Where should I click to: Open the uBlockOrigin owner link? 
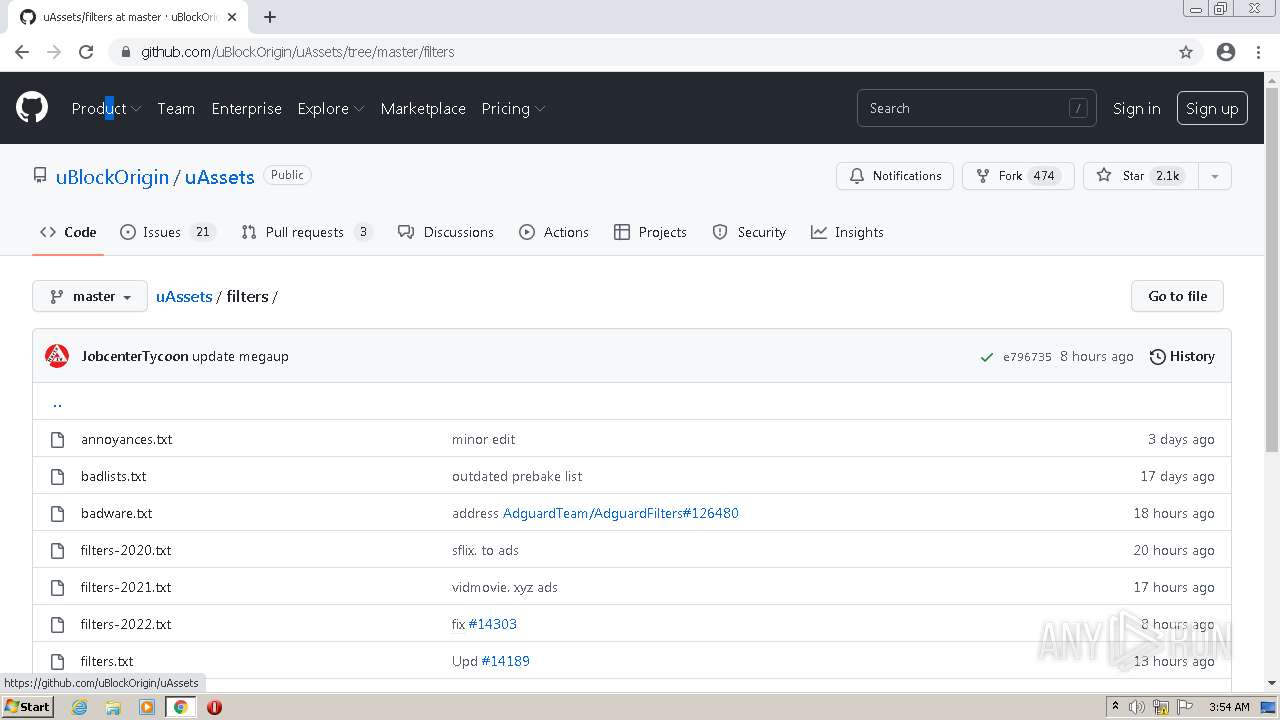(x=112, y=177)
